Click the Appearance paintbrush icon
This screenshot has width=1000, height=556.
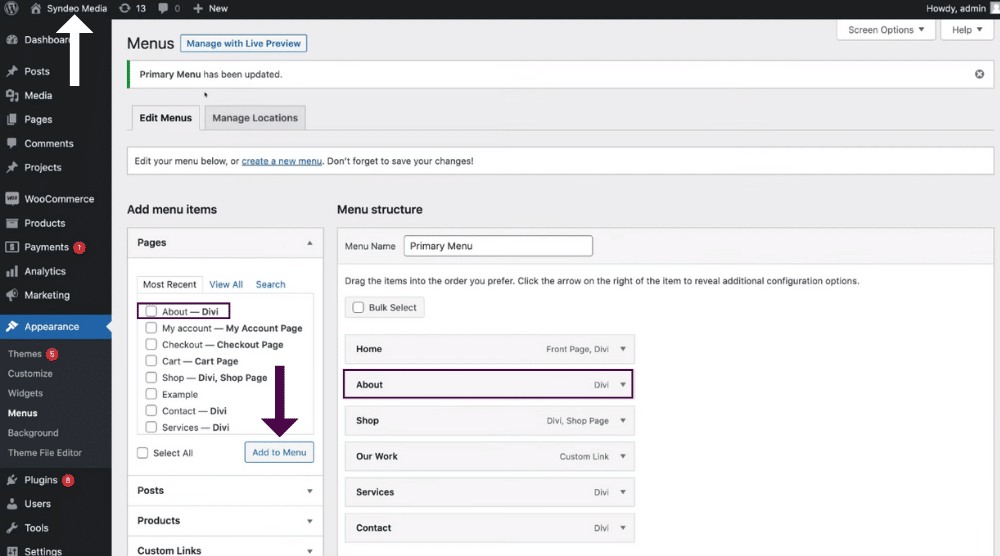click(12, 326)
